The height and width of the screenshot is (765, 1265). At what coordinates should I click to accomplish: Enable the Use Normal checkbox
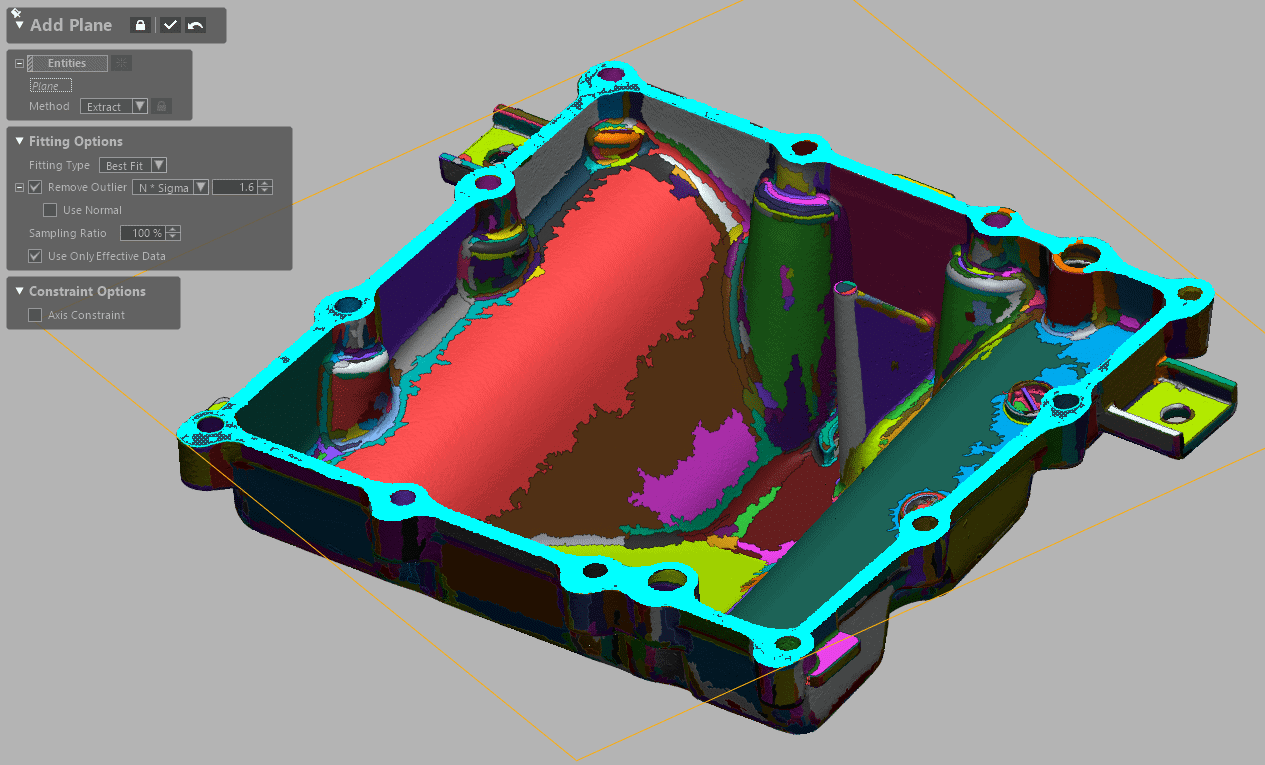click(50, 210)
